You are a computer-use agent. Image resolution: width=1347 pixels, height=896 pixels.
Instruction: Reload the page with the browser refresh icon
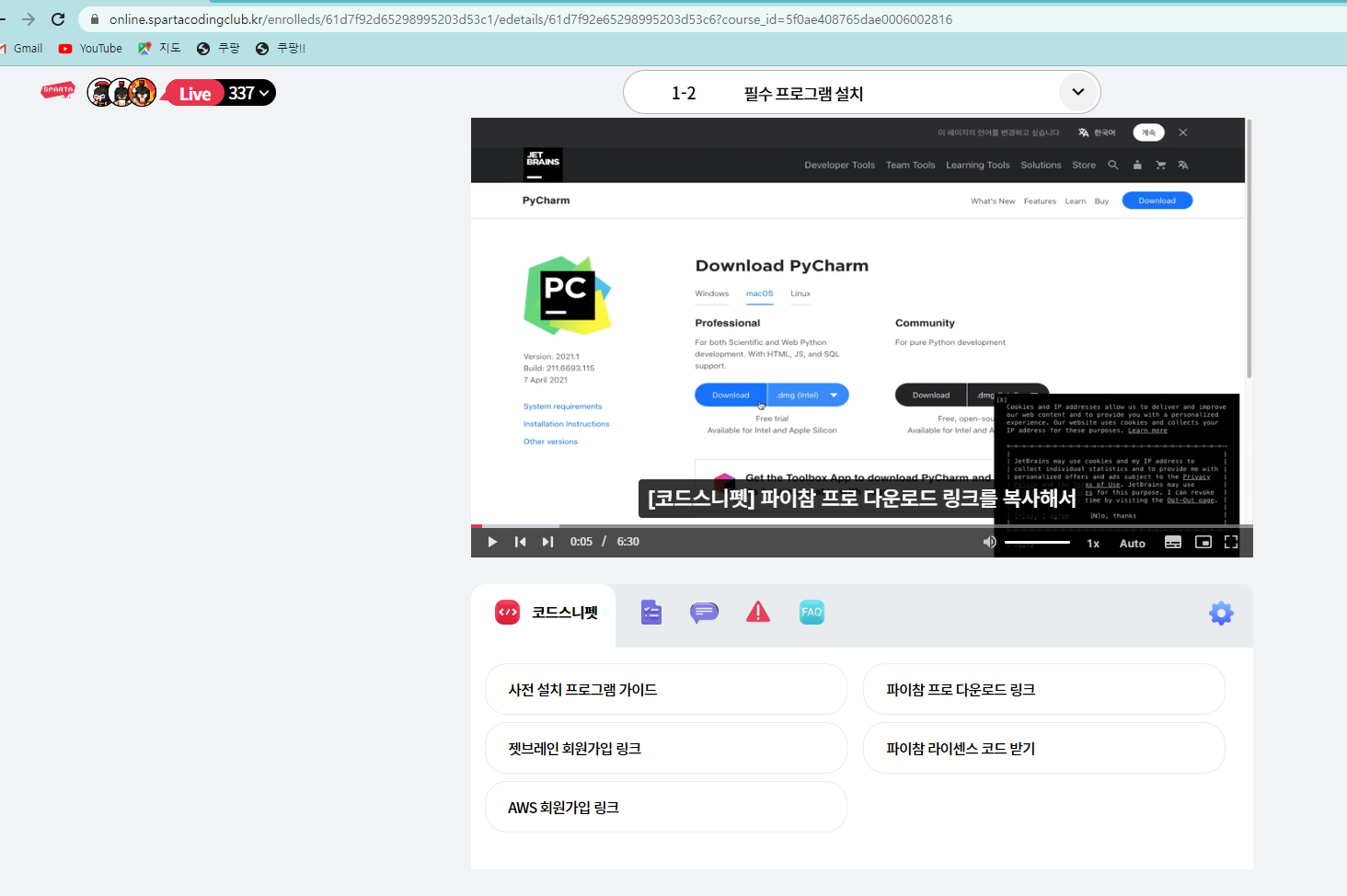coord(58,19)
